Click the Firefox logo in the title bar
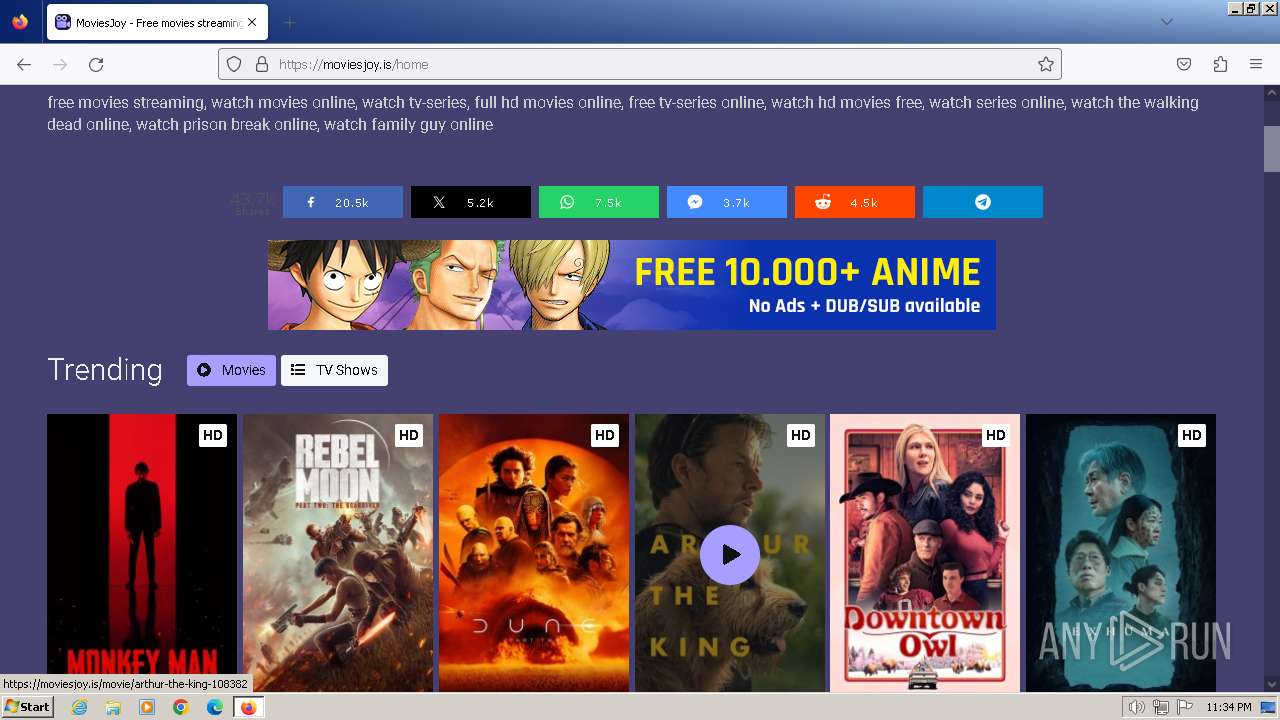 tap(20, 21)
